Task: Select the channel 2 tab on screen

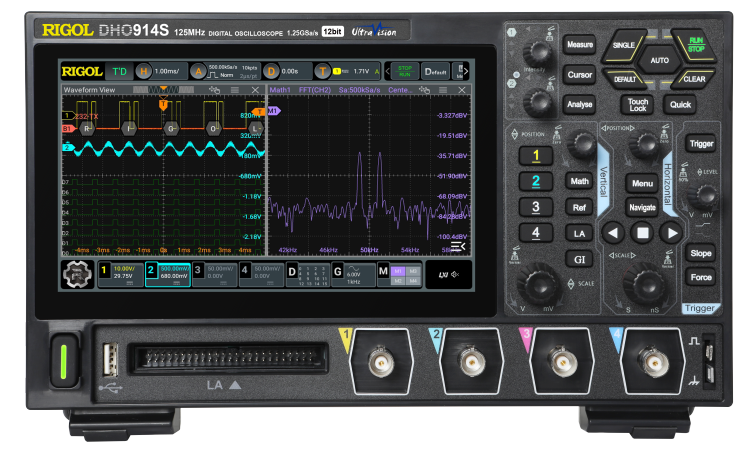Action: (x=167, y=275)
